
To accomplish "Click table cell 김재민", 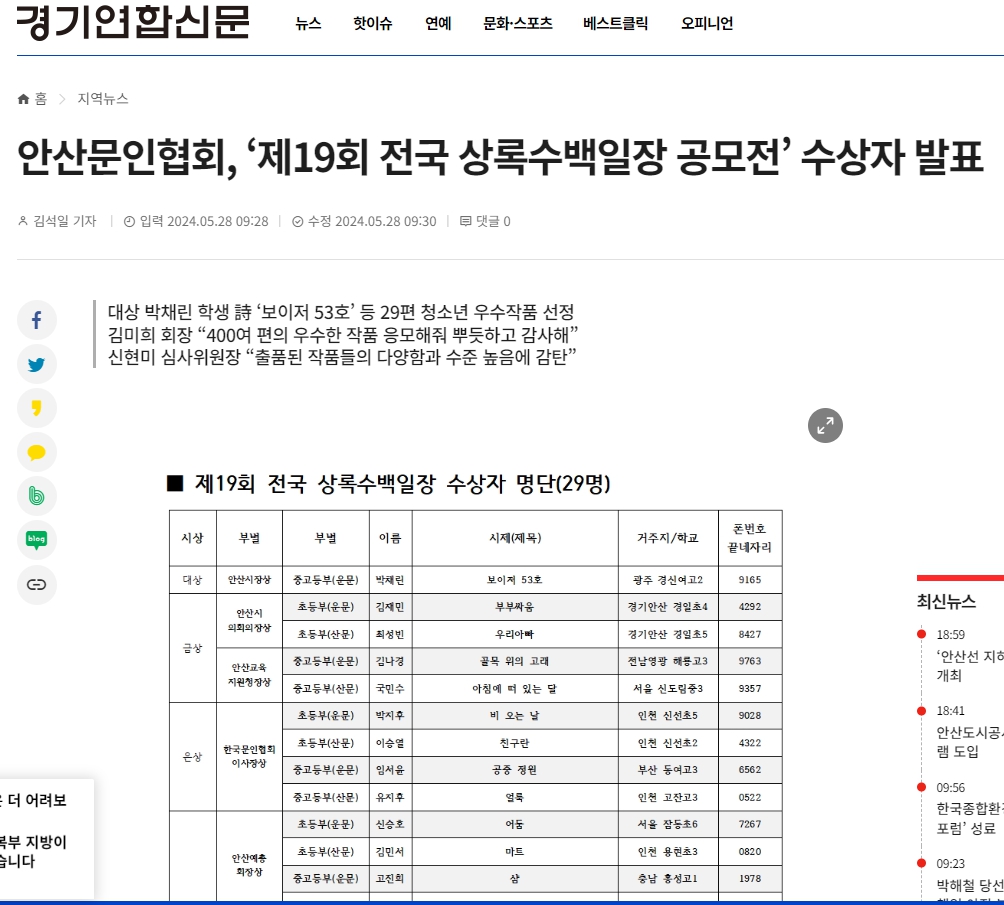I will [390, 607].
